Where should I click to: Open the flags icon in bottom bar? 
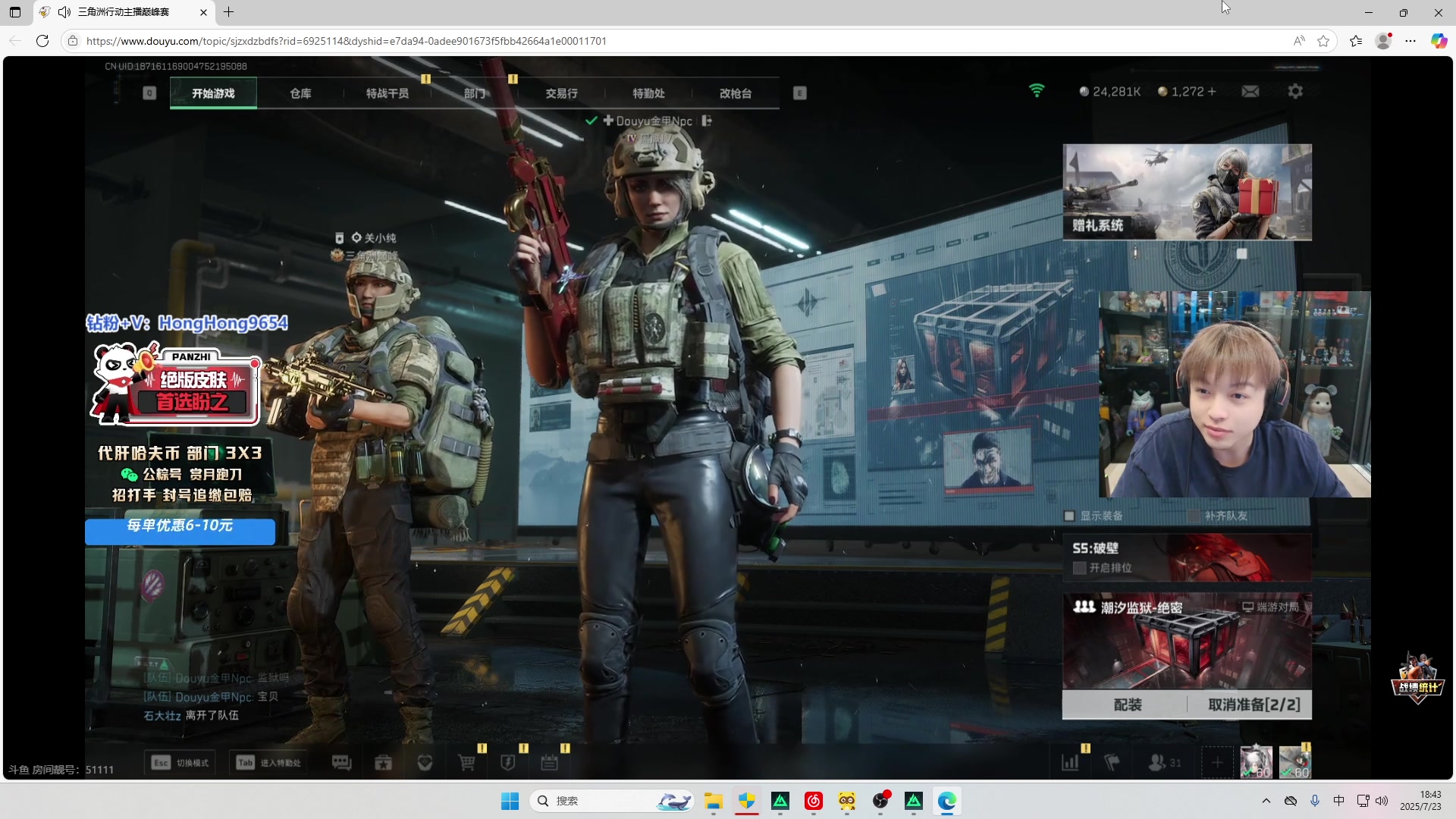click(1112, 763)
